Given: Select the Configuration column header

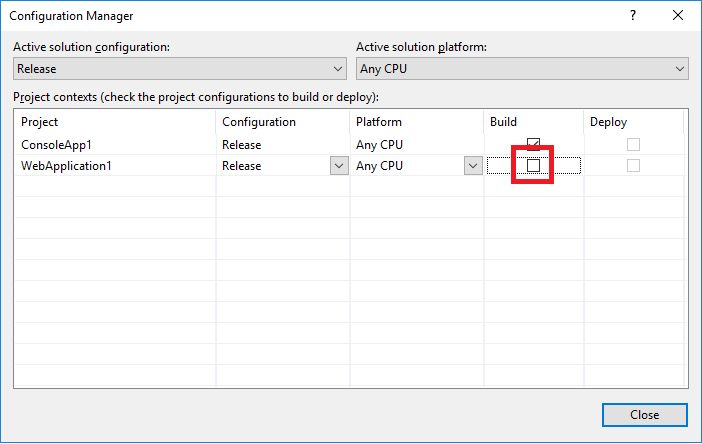Looking at the screenshot, I should pos(283,122).
